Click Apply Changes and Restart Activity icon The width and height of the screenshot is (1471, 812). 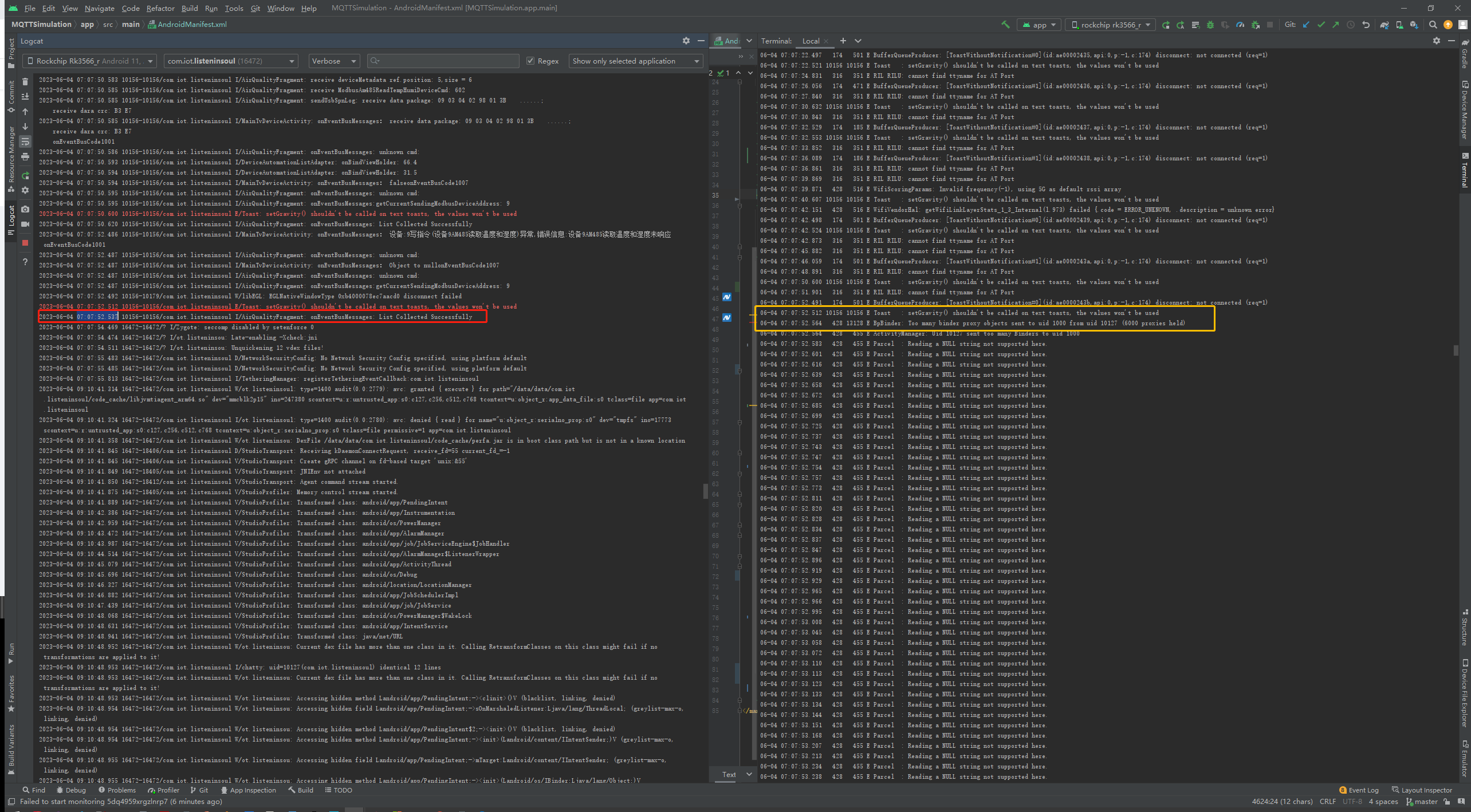[1180, 25]
